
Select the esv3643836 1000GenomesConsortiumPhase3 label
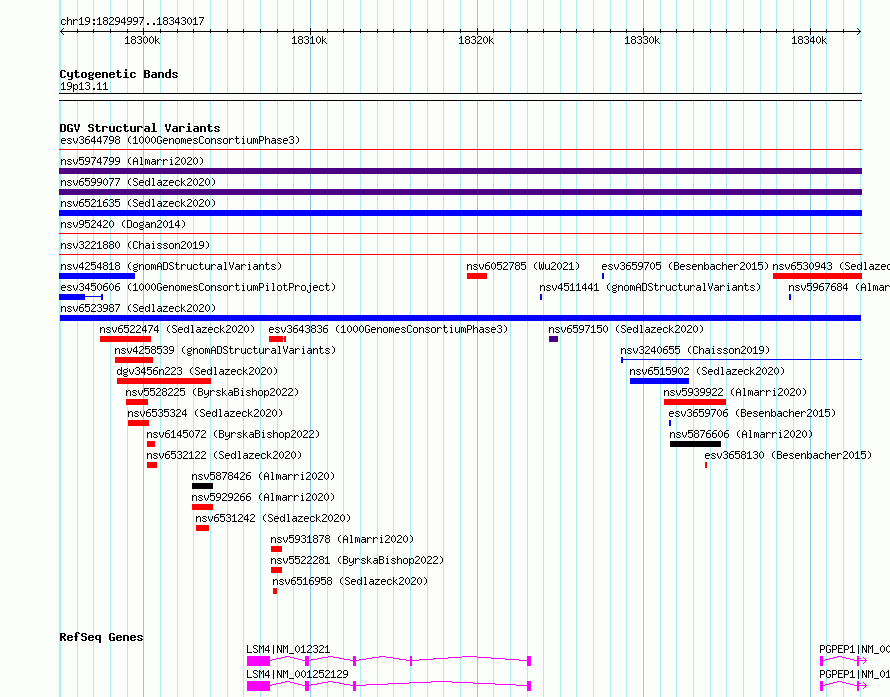pos(388,329)
